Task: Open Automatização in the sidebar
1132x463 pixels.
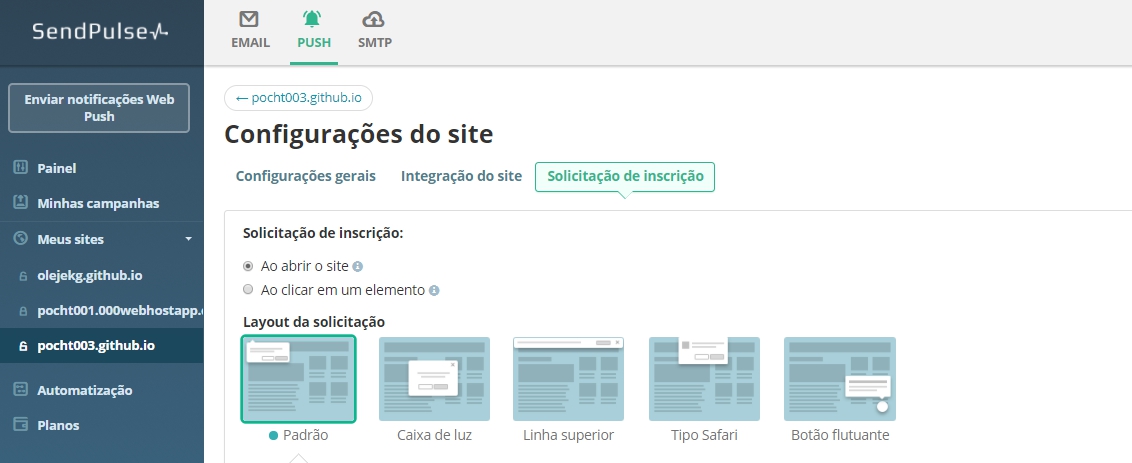Action: (84, 390)
